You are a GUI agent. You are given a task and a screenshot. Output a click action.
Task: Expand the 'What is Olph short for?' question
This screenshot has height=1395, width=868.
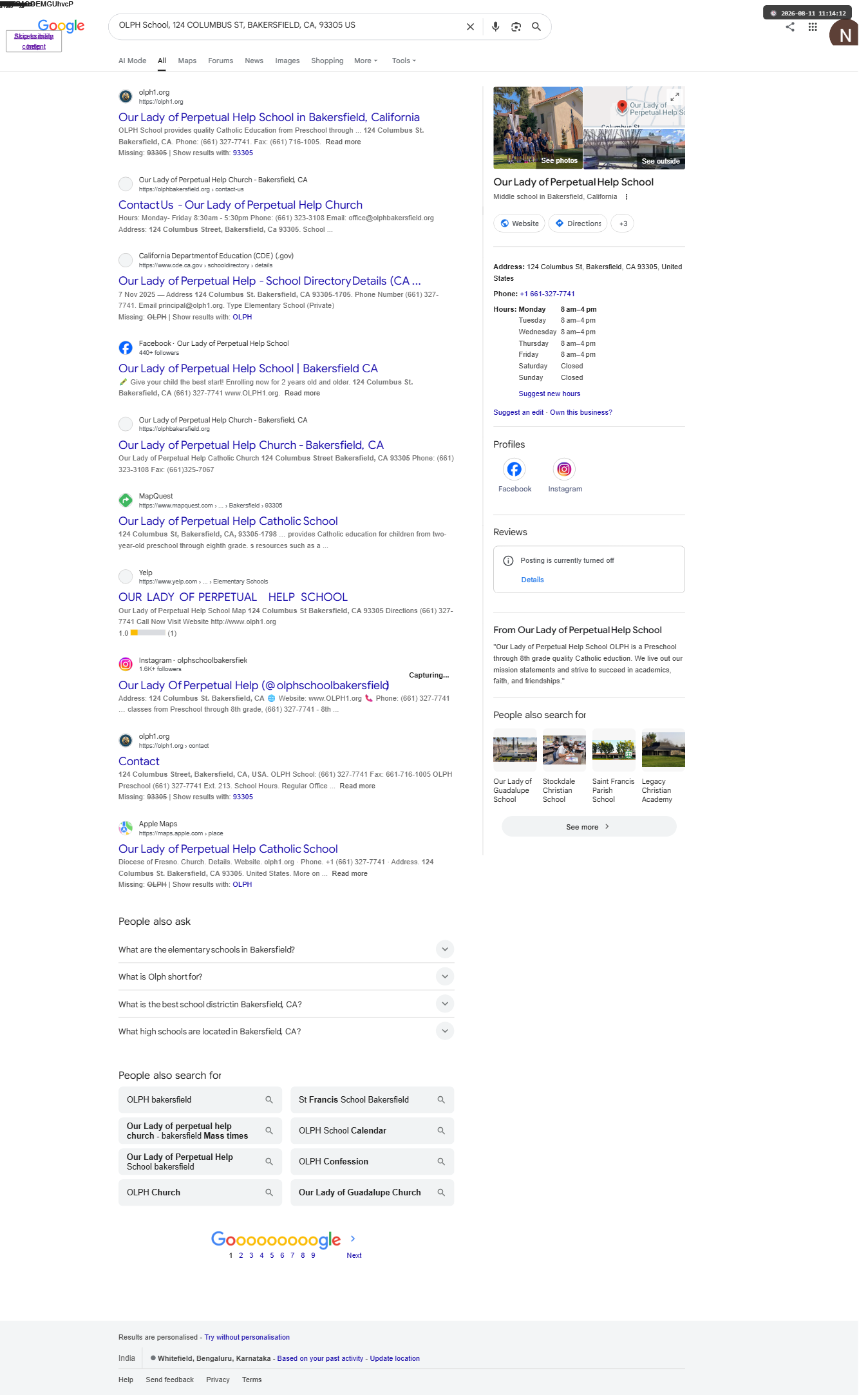[445, 976]
